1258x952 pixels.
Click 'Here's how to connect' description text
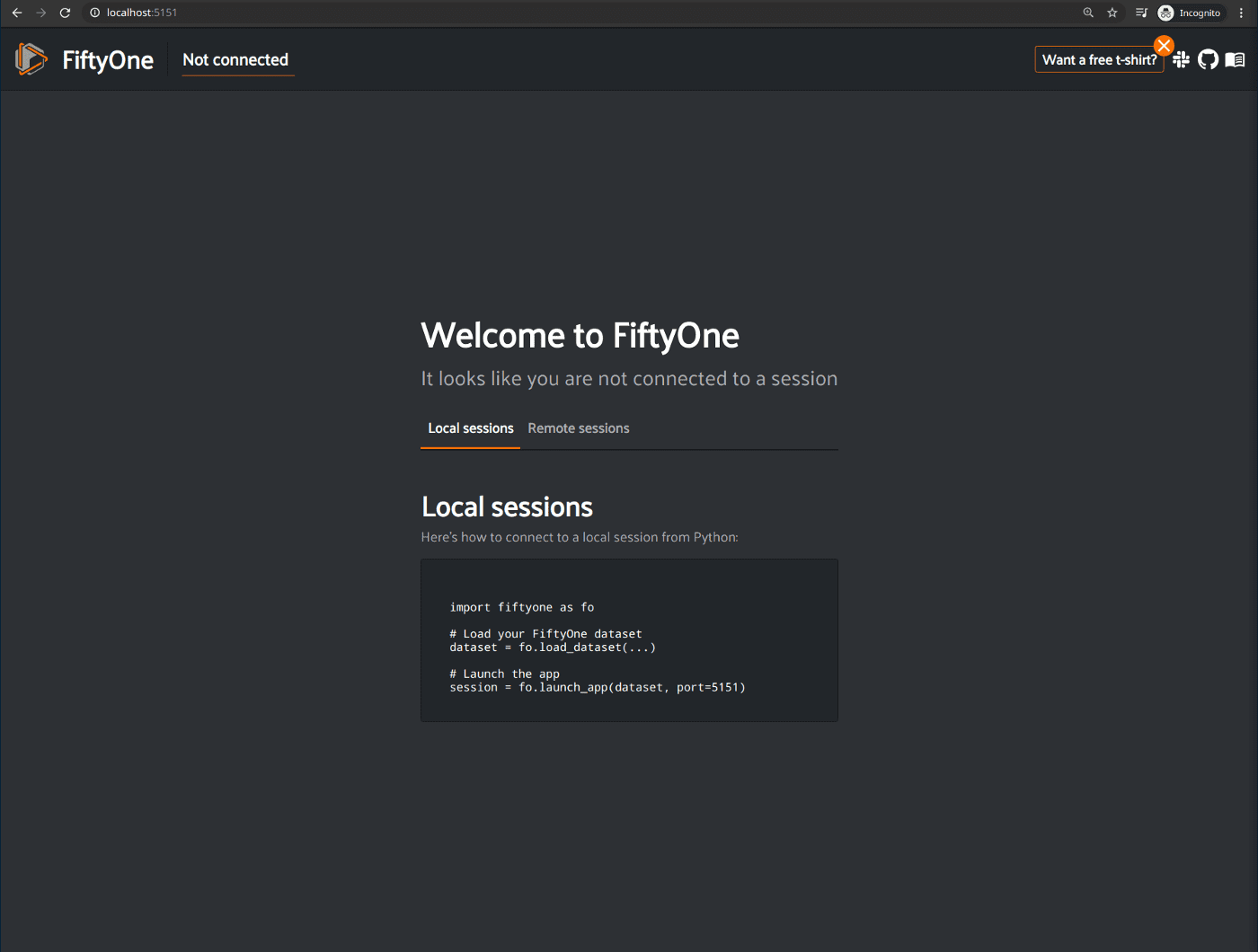(580, 537)
